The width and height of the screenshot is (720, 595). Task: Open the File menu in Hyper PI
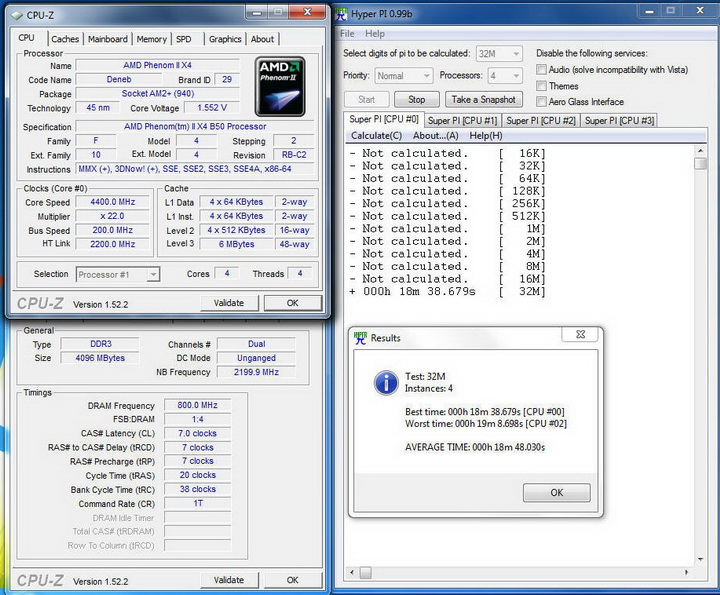(x=347, y=34)
